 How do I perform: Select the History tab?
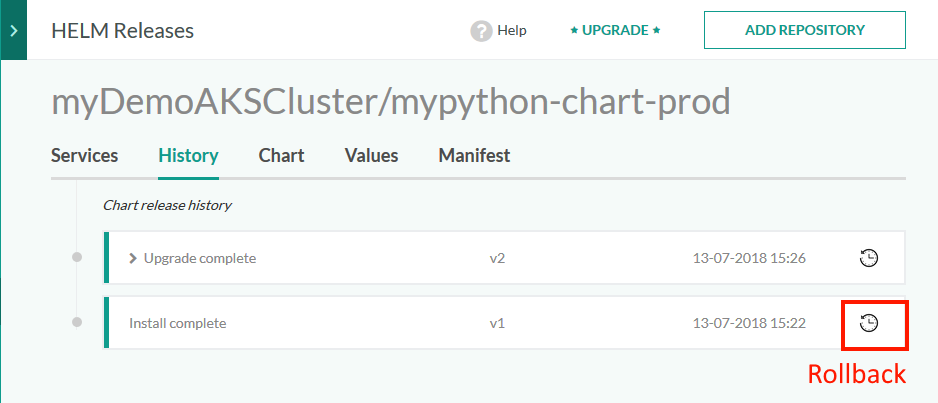pyautogui.click(x=188, y=155)
